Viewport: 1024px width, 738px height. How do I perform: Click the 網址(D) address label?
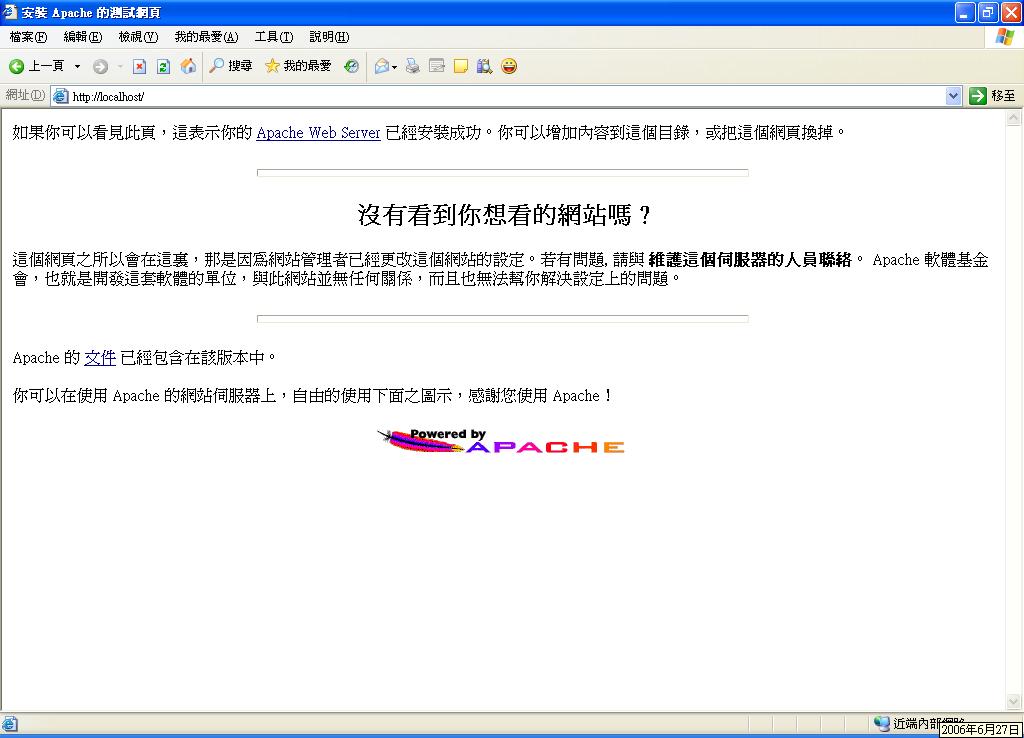(x=25, y=95)
